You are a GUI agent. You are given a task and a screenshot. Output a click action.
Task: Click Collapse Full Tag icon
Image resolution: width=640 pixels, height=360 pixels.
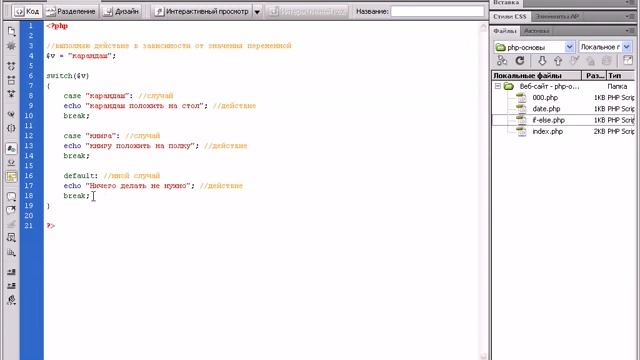[11, 66]
